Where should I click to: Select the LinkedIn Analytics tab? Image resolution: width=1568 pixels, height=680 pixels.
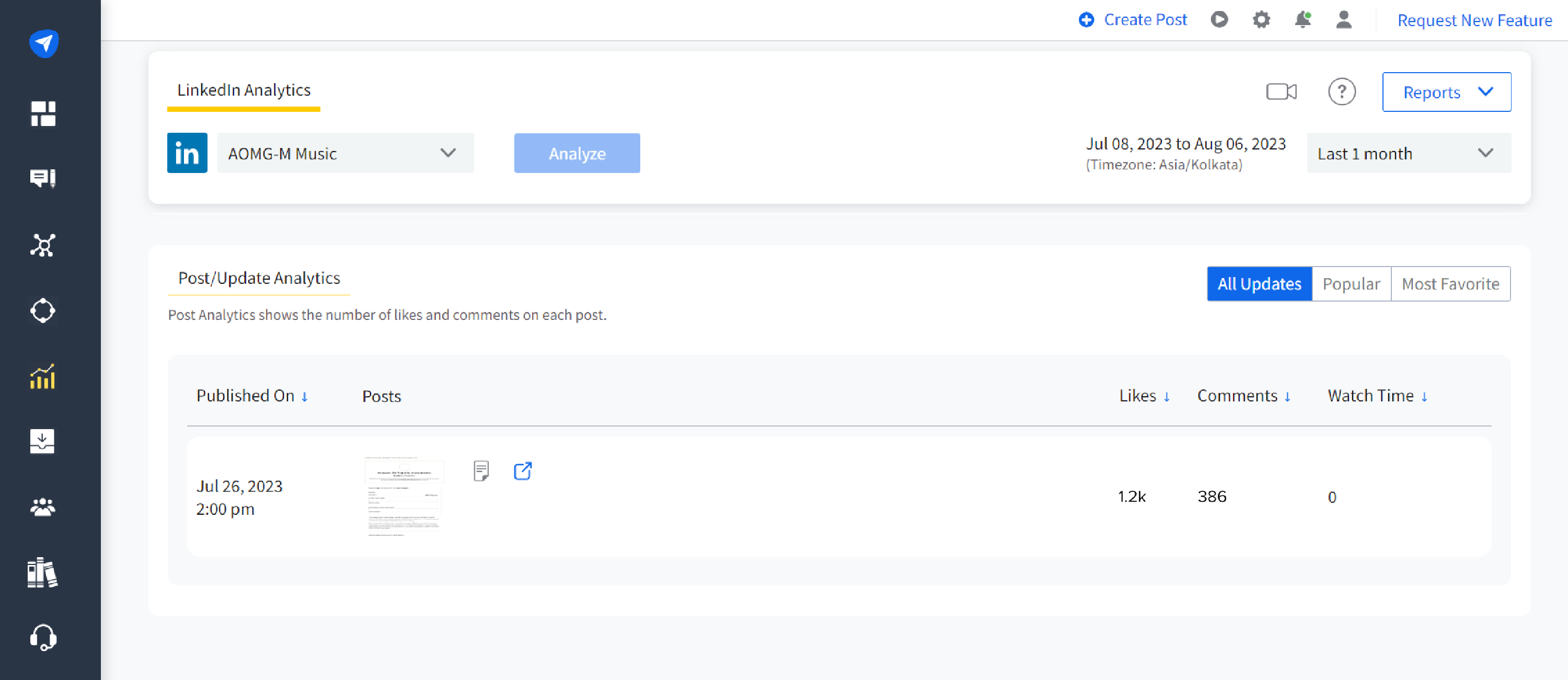(244, 90)
